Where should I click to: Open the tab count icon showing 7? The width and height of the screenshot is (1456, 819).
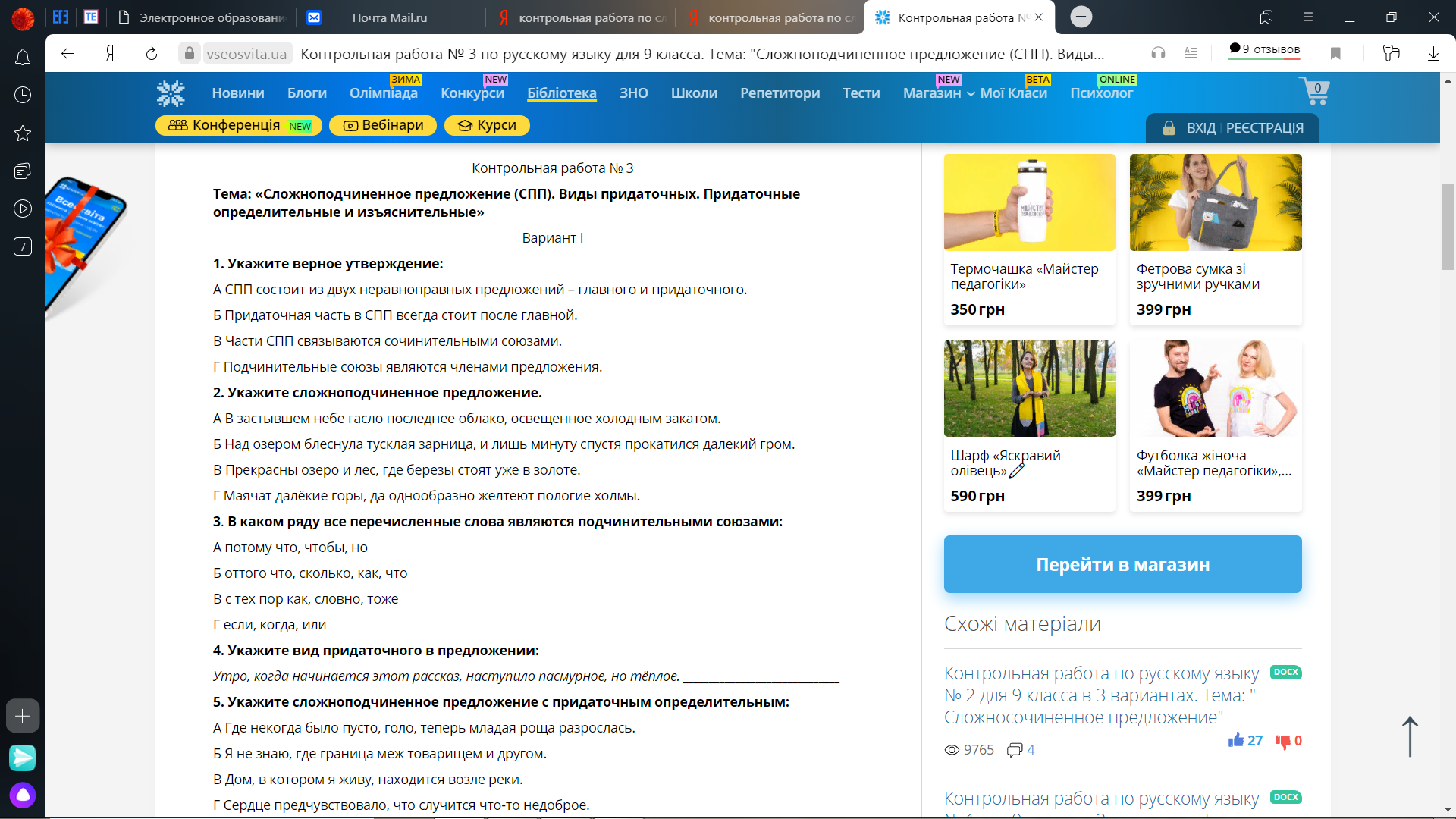click(23, 246)
